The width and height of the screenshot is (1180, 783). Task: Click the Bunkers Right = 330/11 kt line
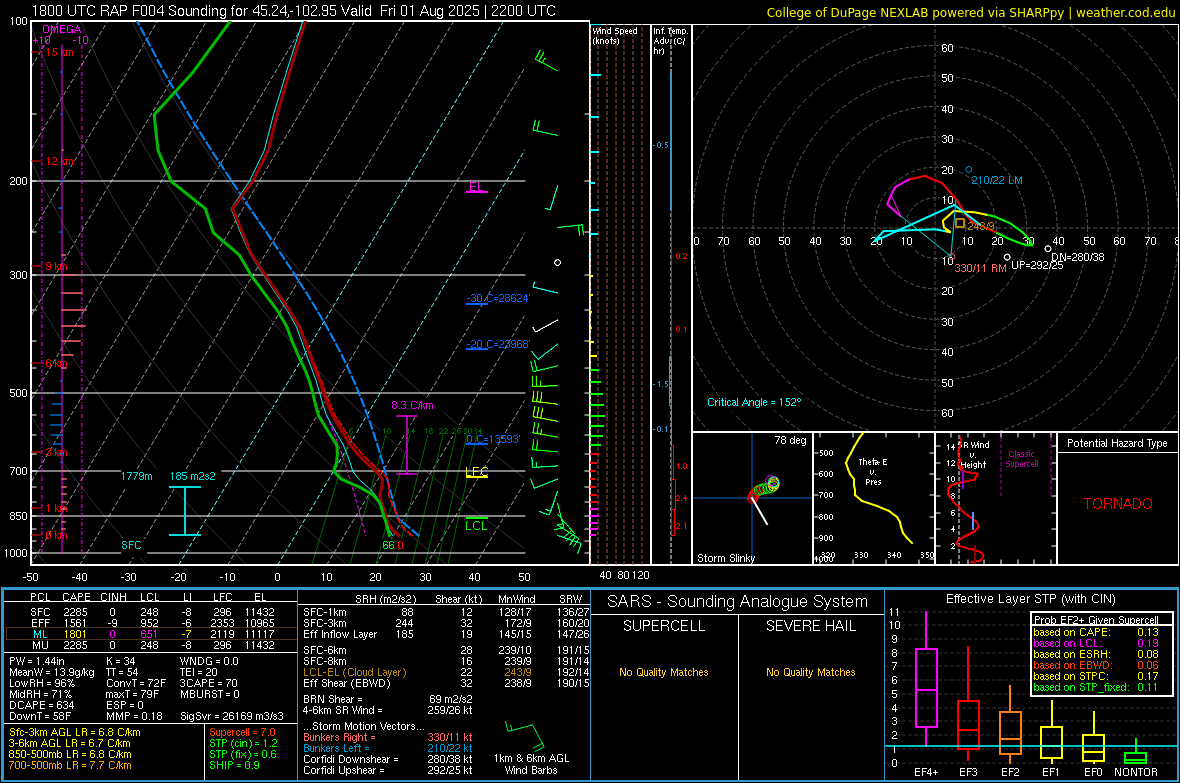click(387, 737)
